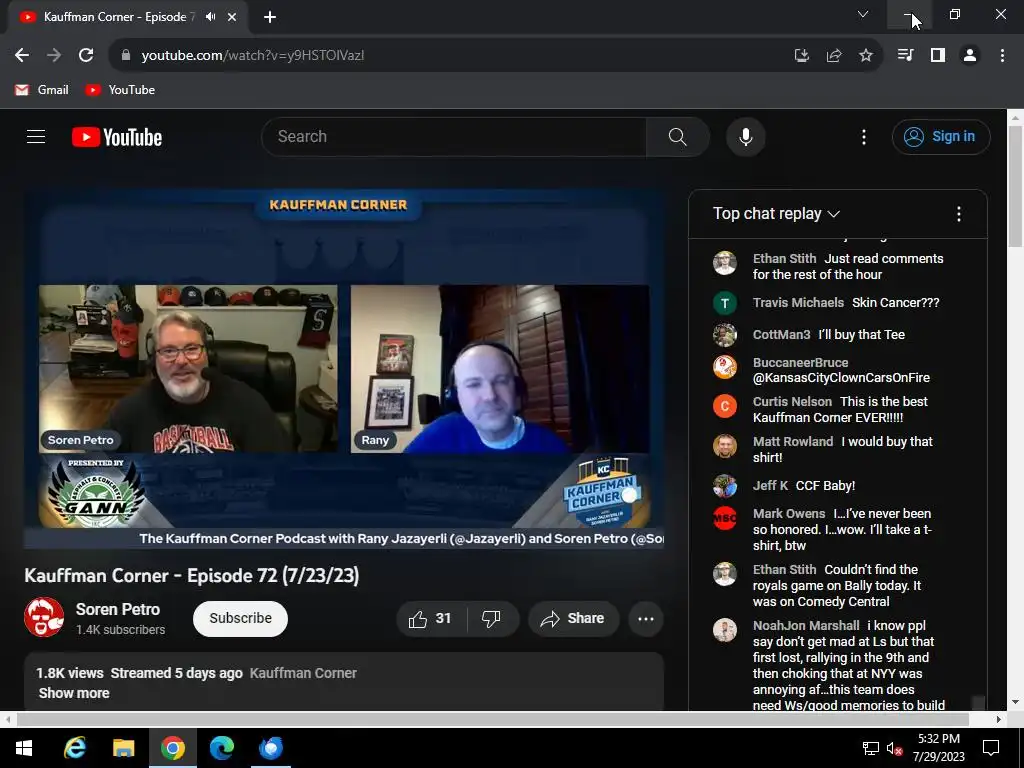Go to the YouTube home logo
The image size is (1024, 768).
(x=117, y=137)
